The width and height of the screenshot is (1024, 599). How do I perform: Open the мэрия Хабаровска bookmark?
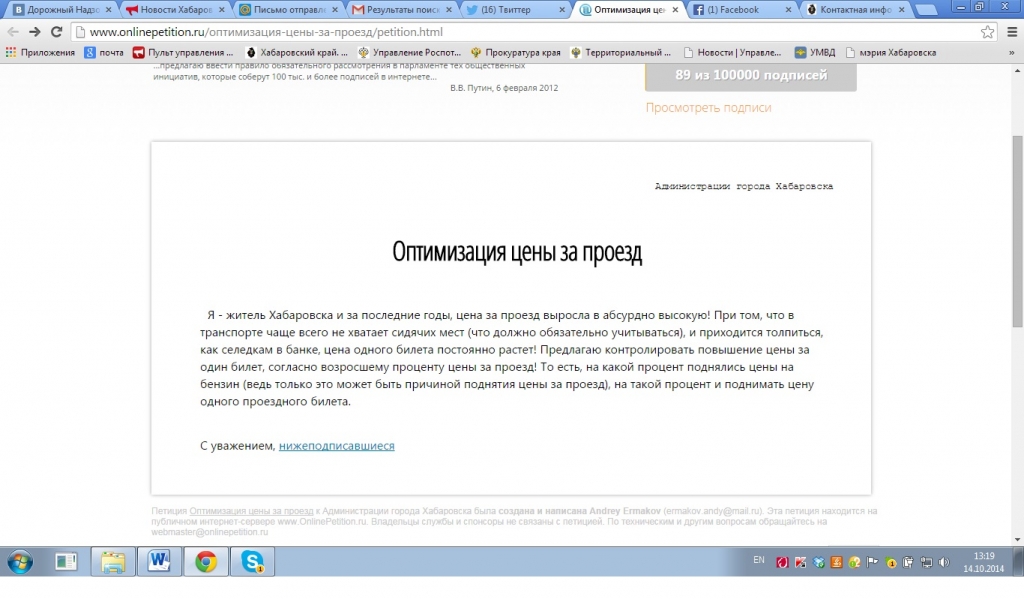[890, 52]
